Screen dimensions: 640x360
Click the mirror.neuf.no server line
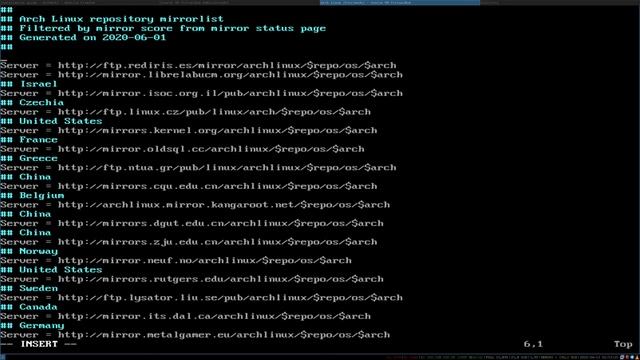point(176,260)
